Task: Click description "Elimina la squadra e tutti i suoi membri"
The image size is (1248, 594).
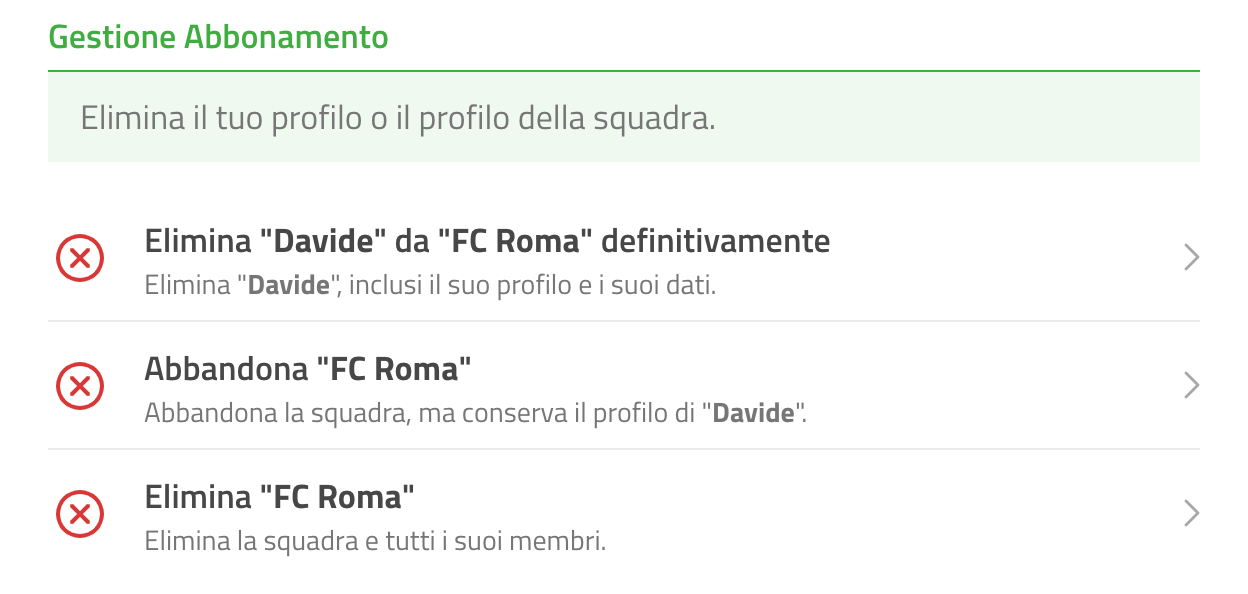Action: point(376,542)
